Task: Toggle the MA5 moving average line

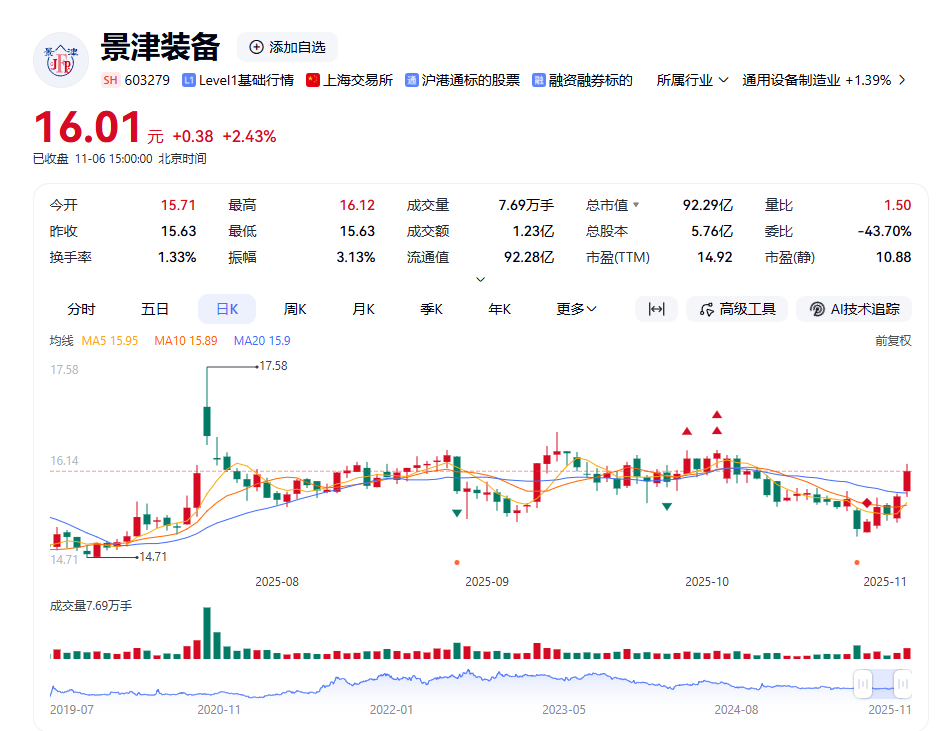Action: [x=109, y=341]
